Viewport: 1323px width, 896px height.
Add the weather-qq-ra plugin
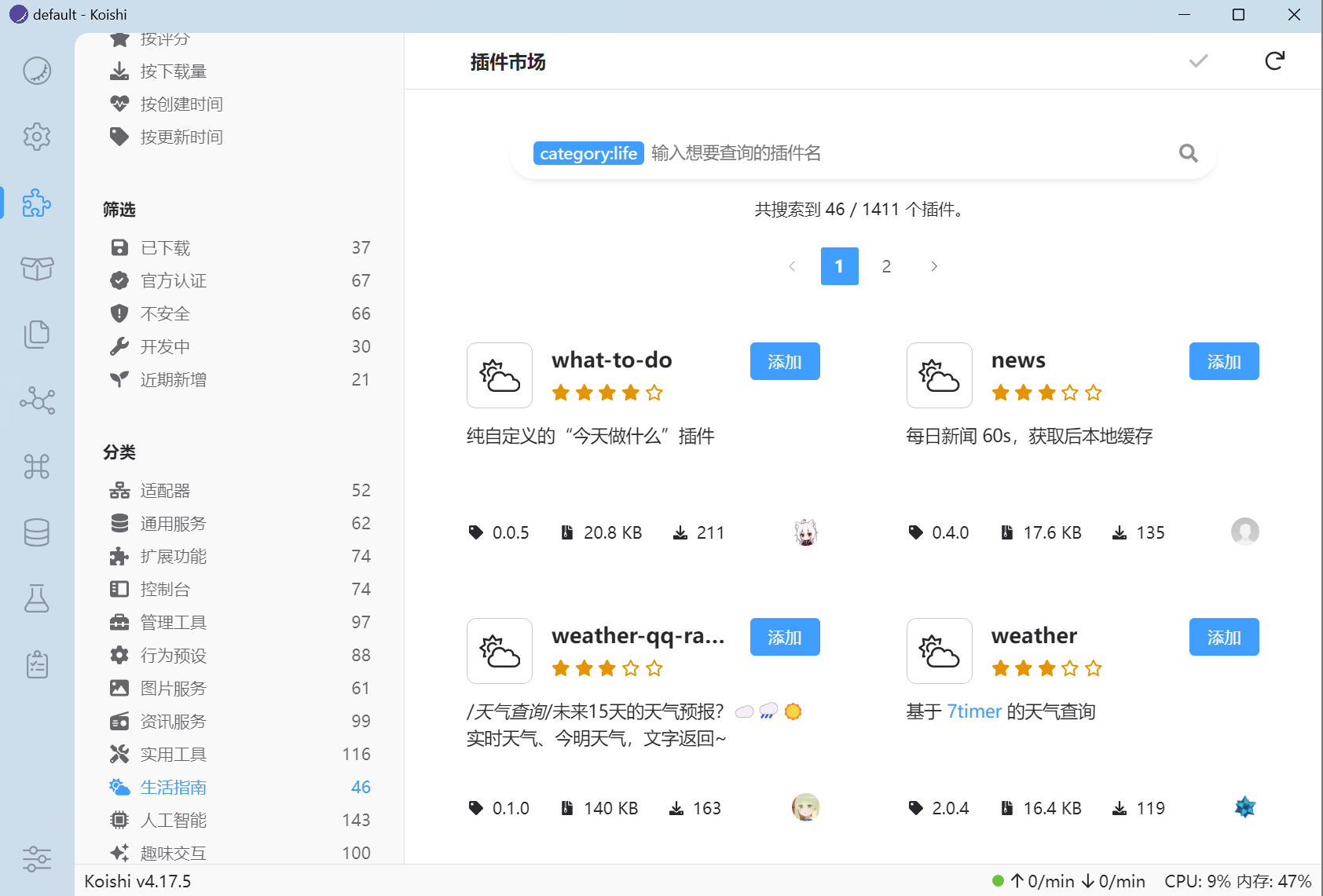coord(785,637)
